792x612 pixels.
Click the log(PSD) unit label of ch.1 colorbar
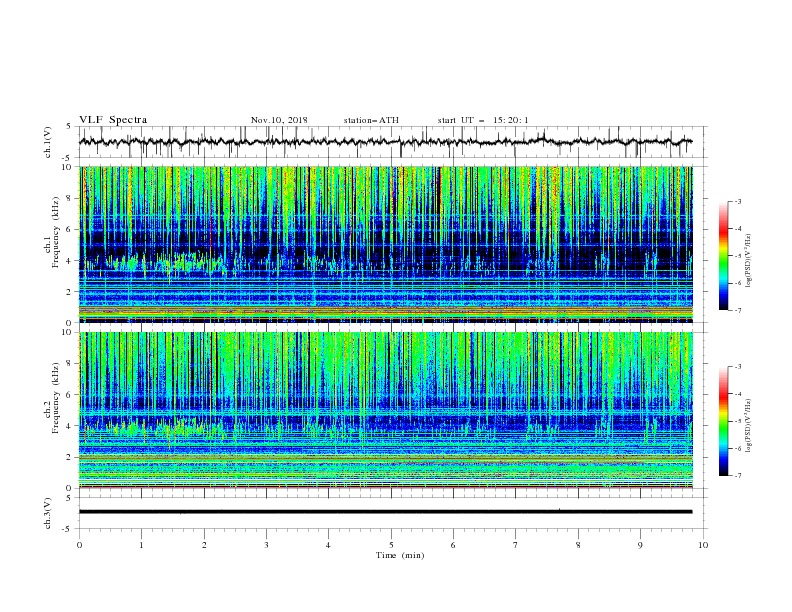[748, 261]
